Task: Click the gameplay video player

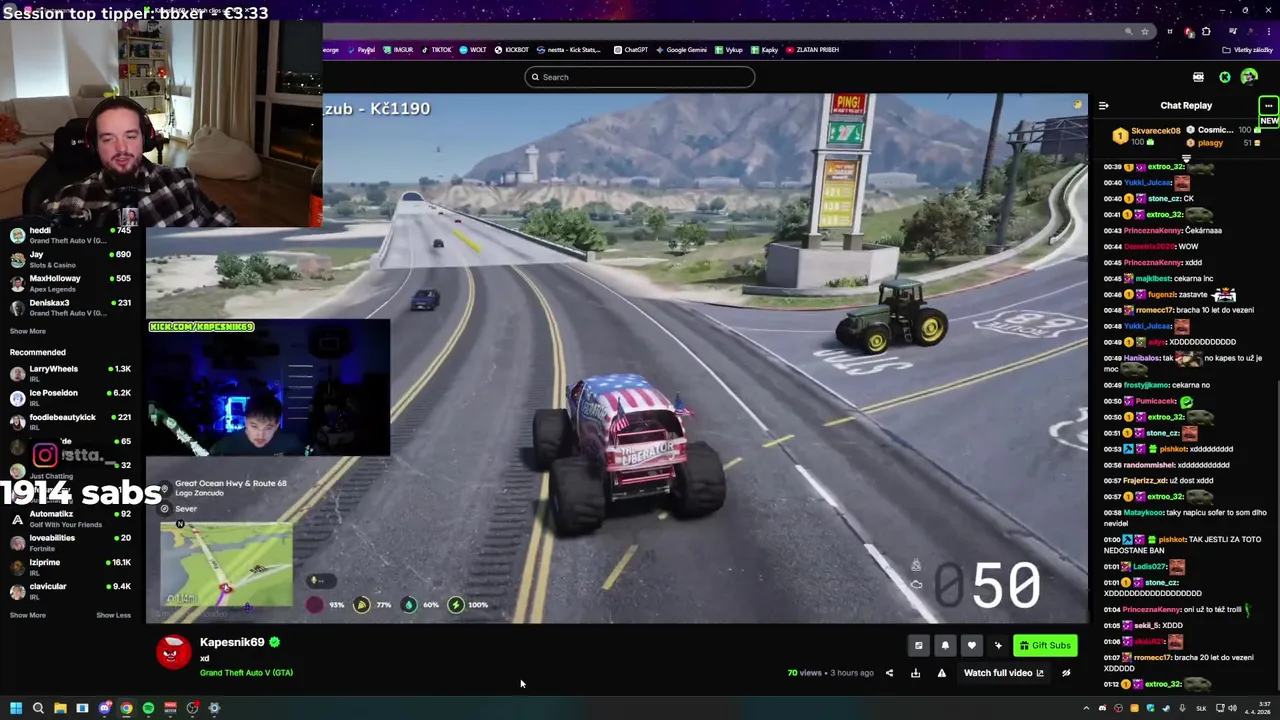Action: 617,358
